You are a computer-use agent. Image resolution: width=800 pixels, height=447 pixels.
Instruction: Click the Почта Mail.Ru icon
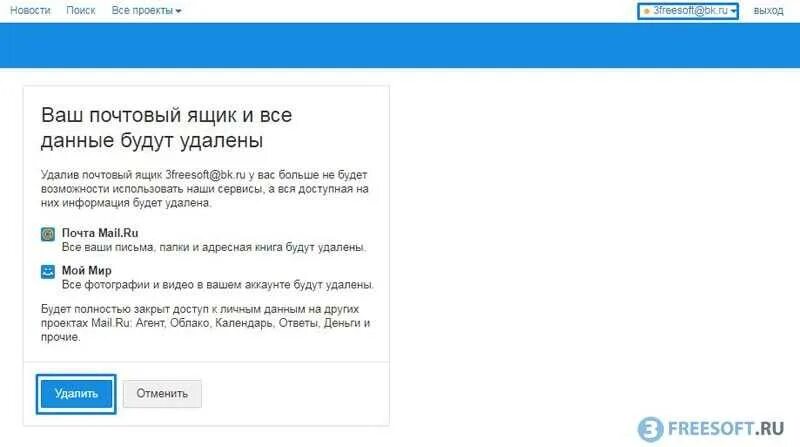coord(48,234)
